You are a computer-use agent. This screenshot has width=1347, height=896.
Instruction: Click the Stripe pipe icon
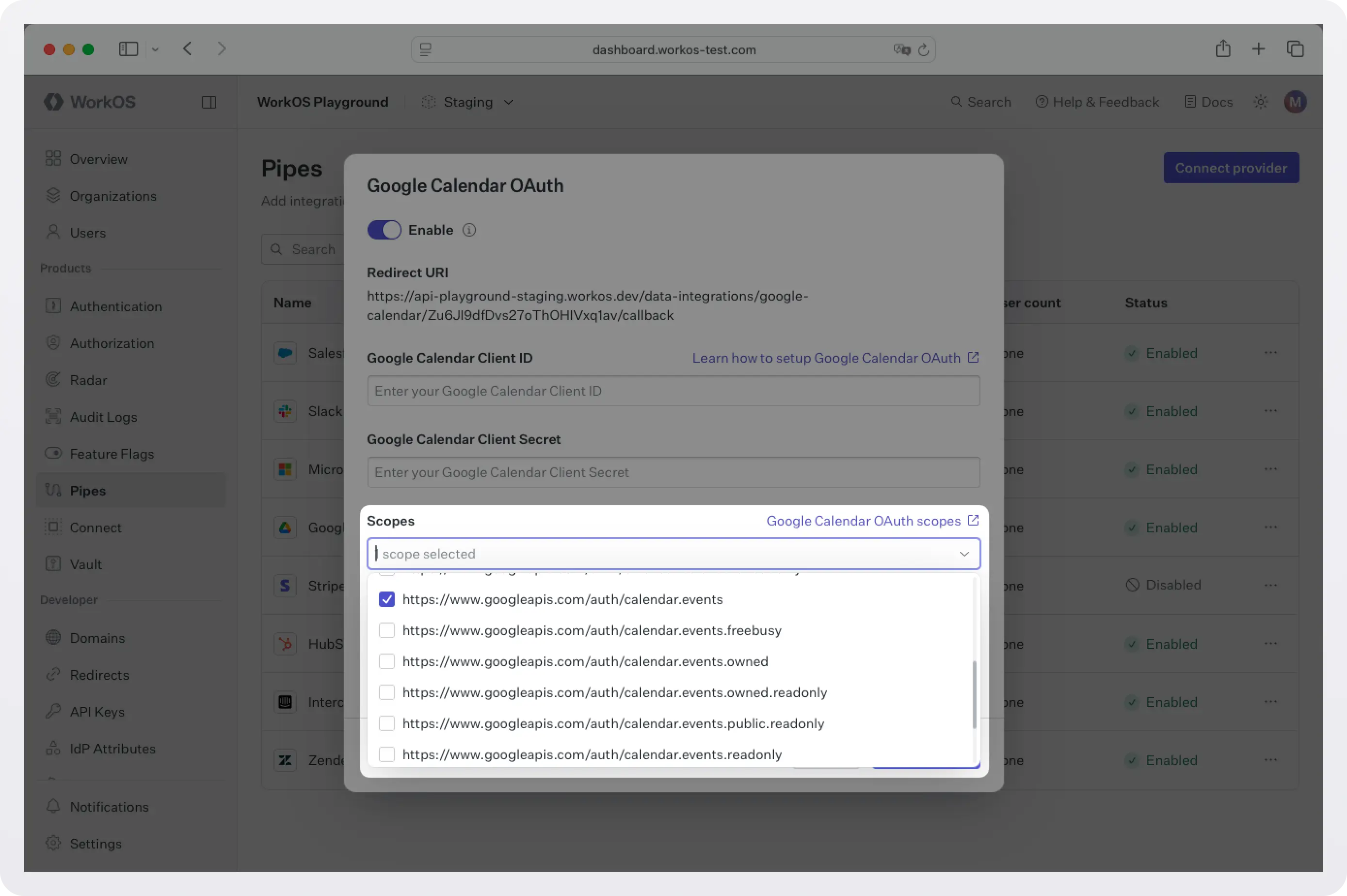tap(285, 585)
